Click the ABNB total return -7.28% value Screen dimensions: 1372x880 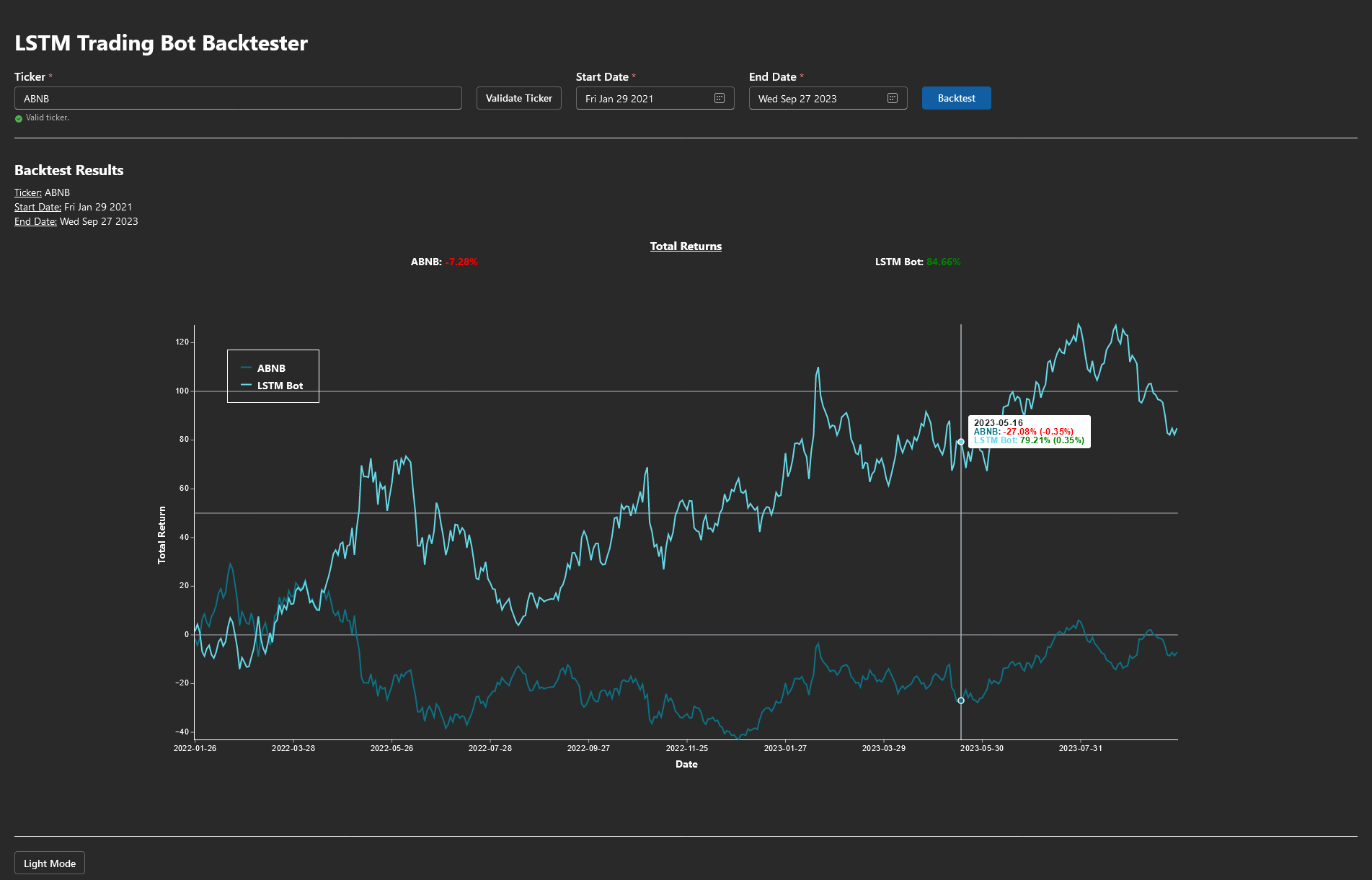(x=461, y=262)
